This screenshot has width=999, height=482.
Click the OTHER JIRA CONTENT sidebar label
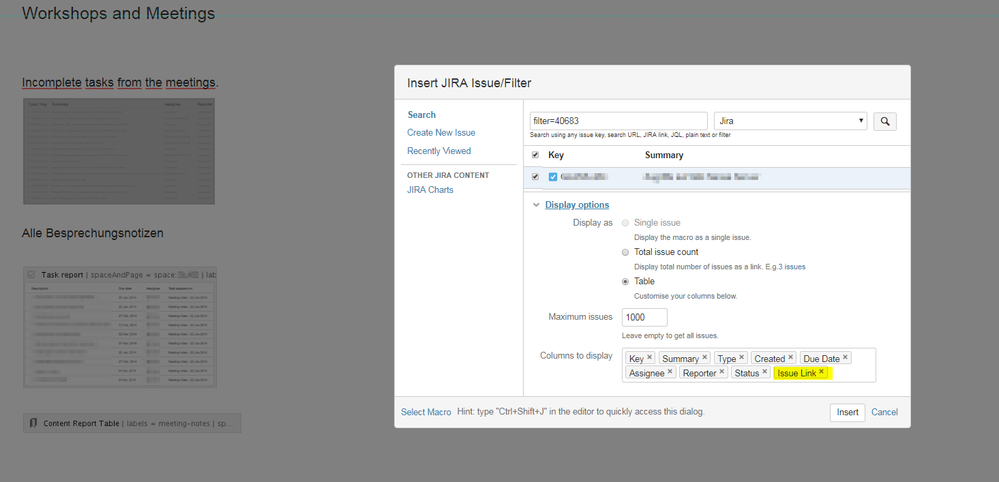pyautogui.click(x=448, y=175)
